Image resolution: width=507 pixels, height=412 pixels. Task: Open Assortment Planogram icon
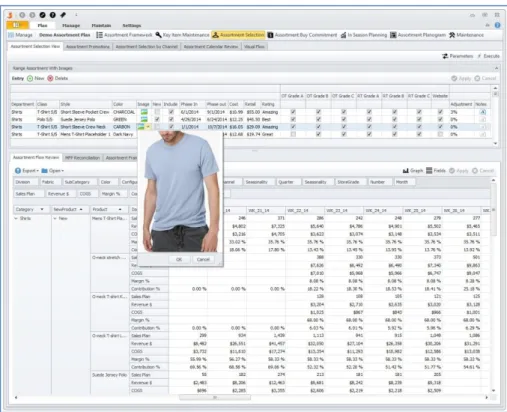click(393, 35)
